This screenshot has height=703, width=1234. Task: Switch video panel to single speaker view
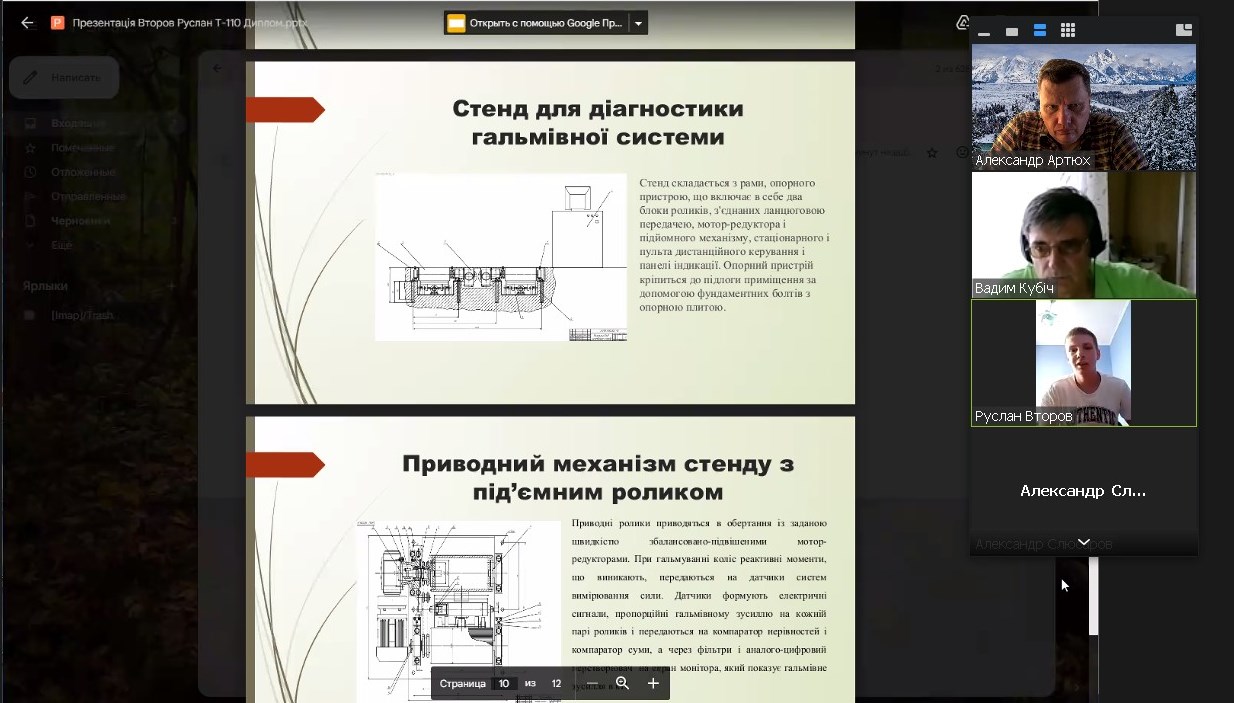coord(1012,32)
